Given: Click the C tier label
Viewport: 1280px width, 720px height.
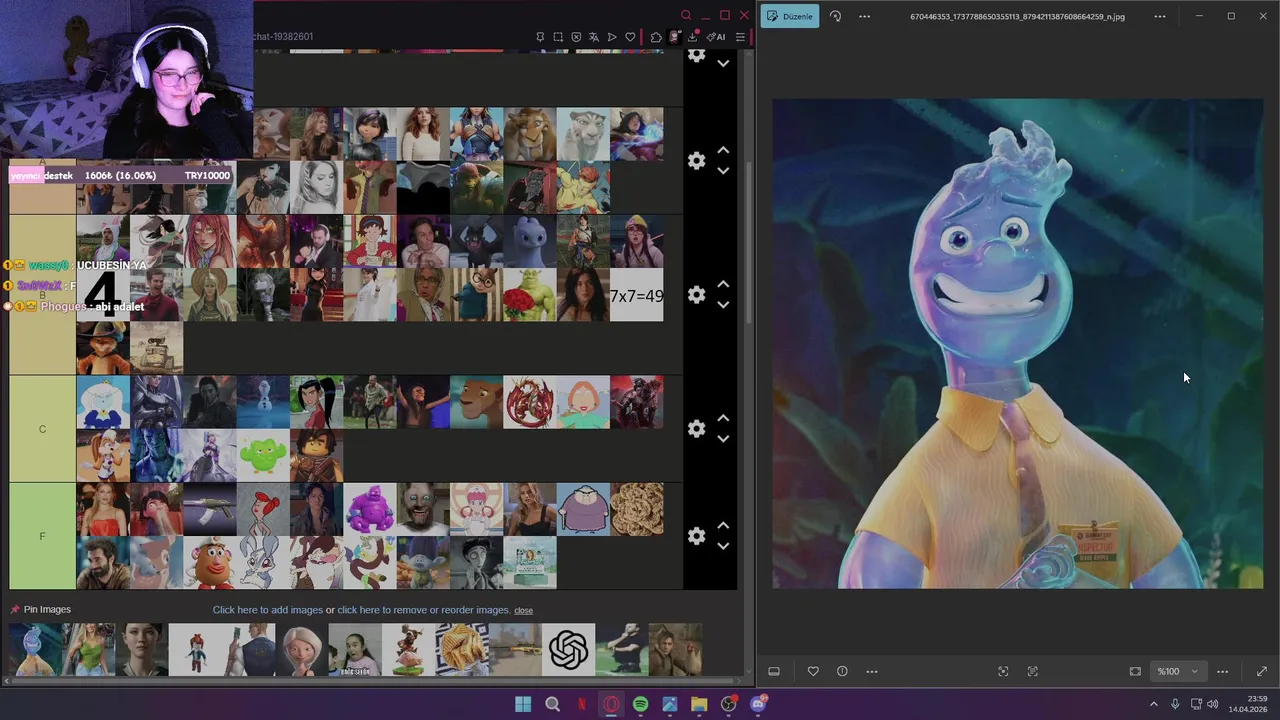Looking at the screenshot, I should coord(42,429).
